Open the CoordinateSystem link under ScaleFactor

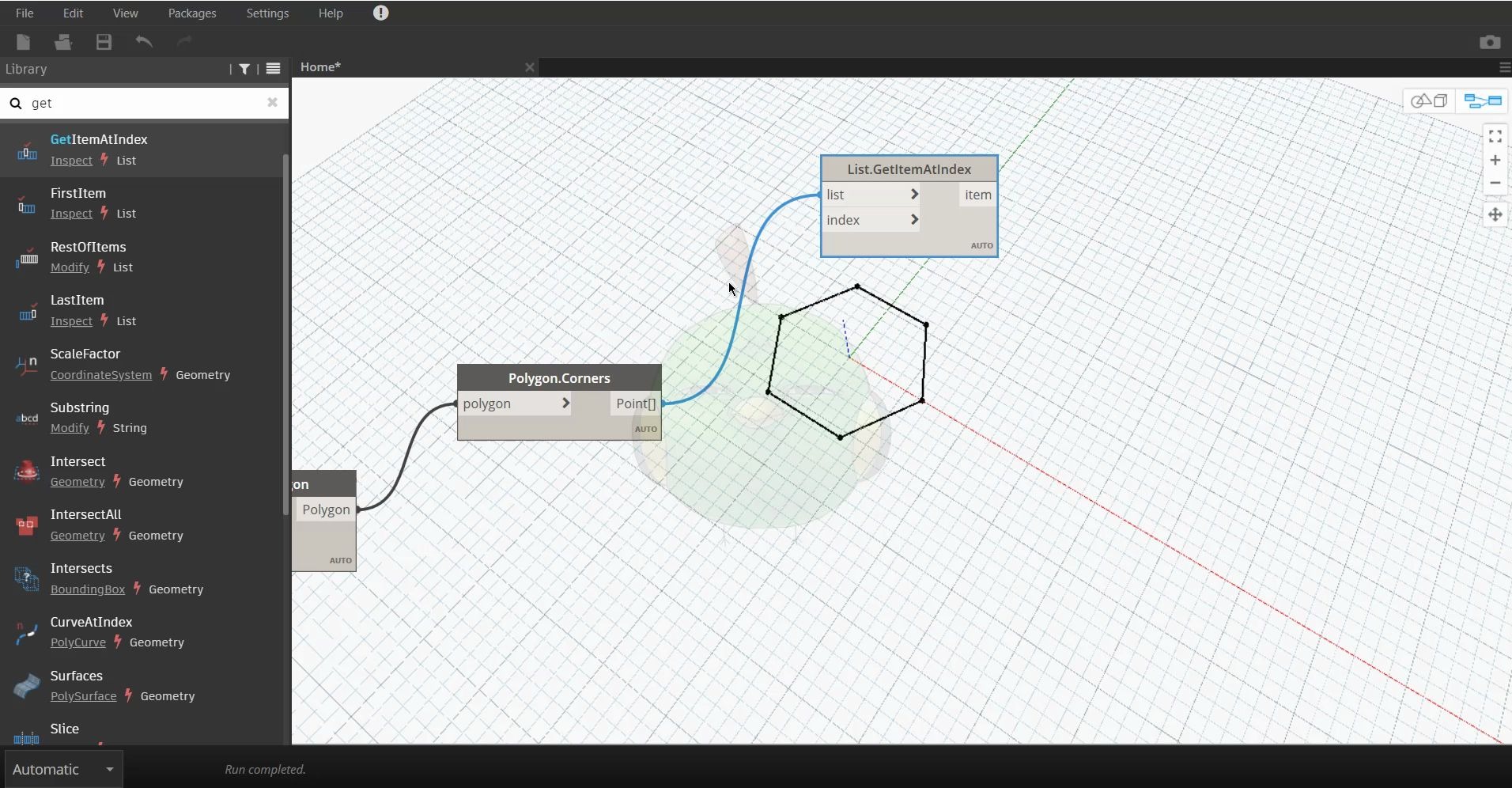pos(100,375)
